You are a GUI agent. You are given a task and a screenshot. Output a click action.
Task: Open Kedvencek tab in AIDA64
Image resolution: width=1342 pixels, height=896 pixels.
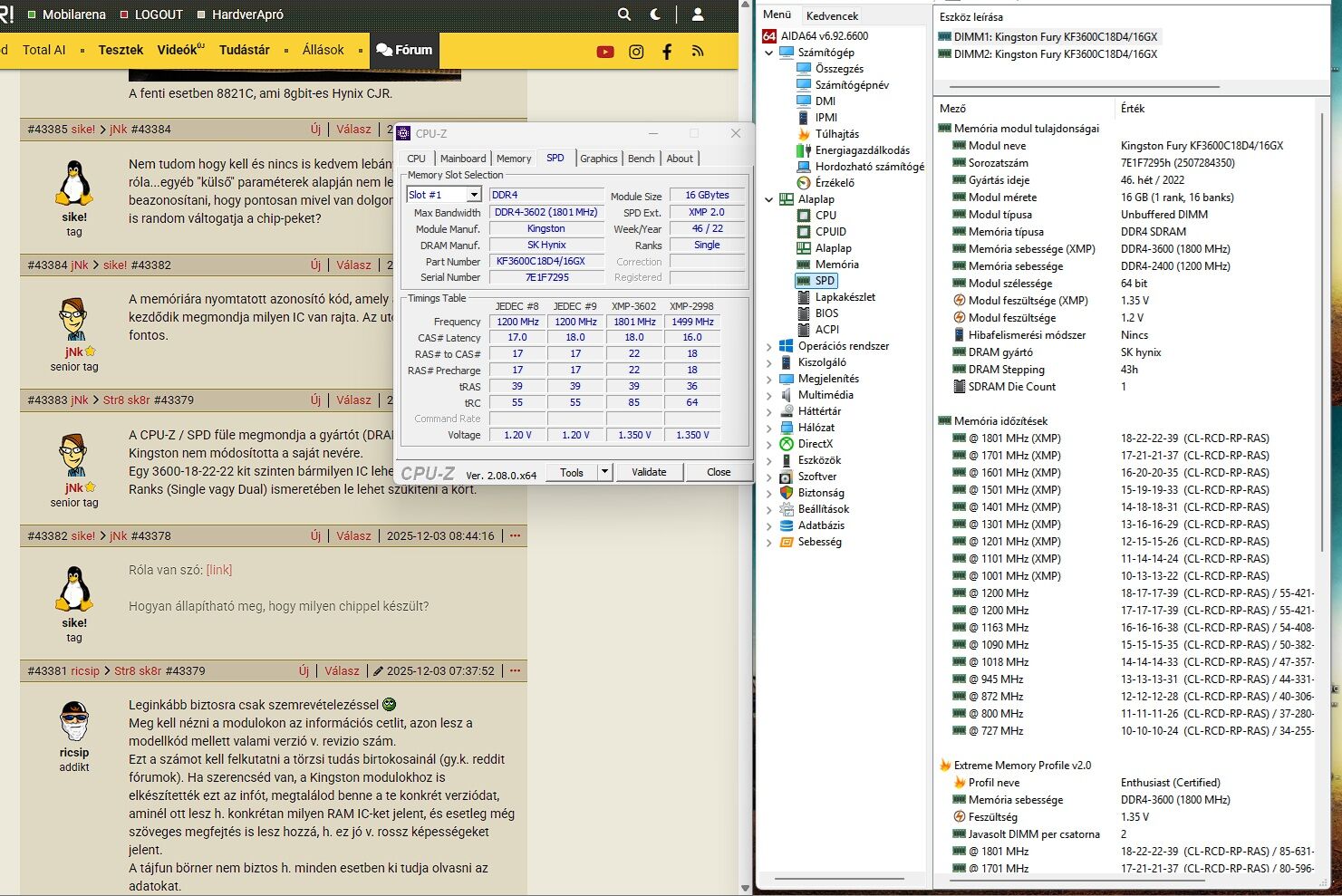tap(833, 15)
